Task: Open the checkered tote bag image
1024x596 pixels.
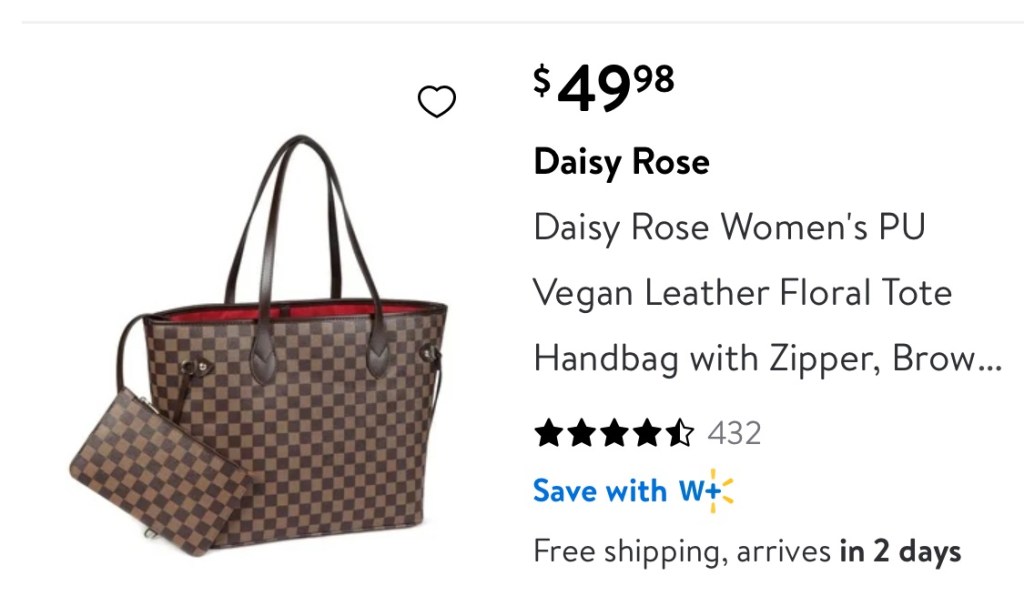Action: [x=258, y=346]
